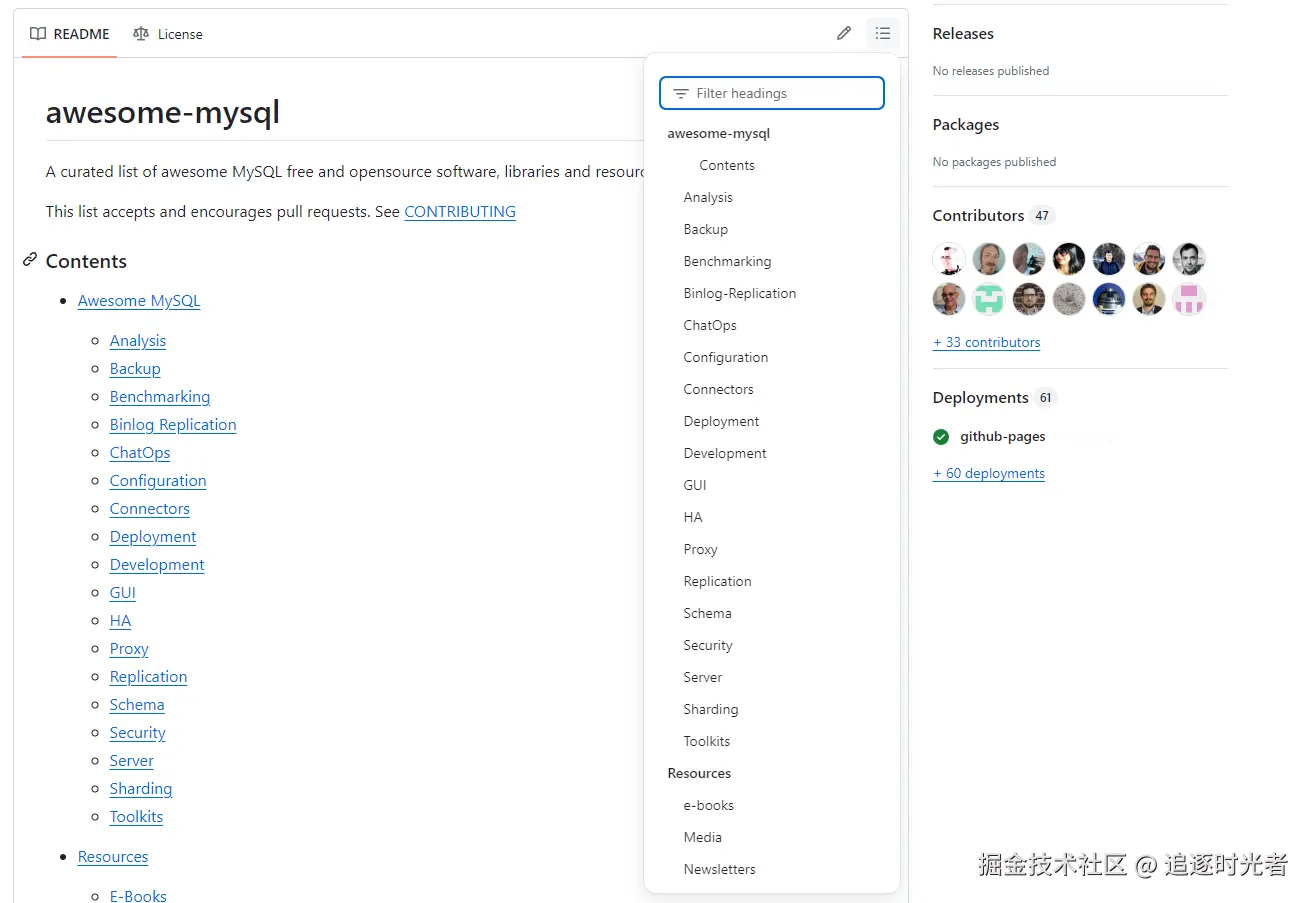The image size is (1313, 903).
Task: Open Binlog Replication link in README
Action: (x=173, y=425)
